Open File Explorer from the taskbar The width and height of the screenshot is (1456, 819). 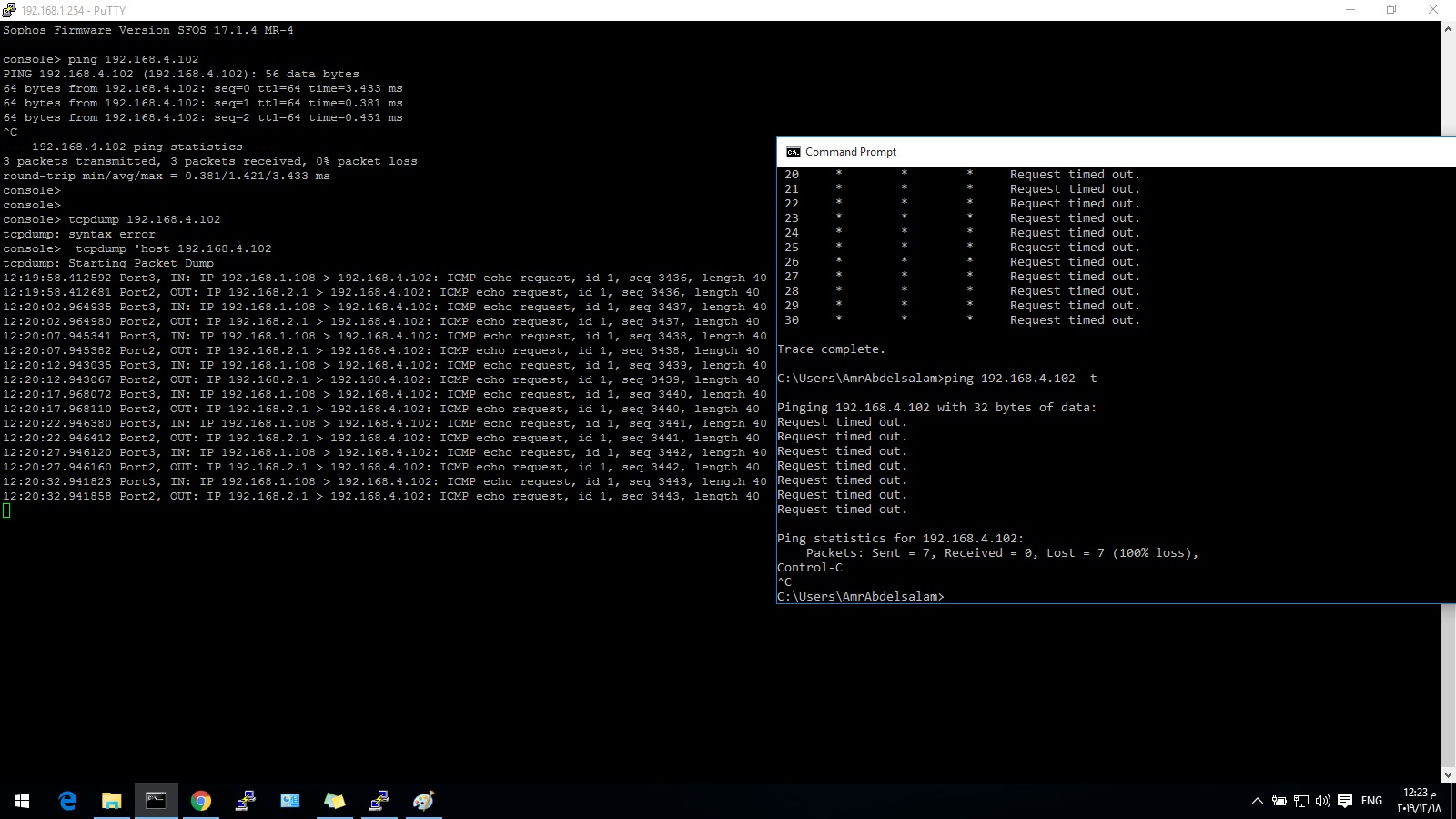[112, 801]
